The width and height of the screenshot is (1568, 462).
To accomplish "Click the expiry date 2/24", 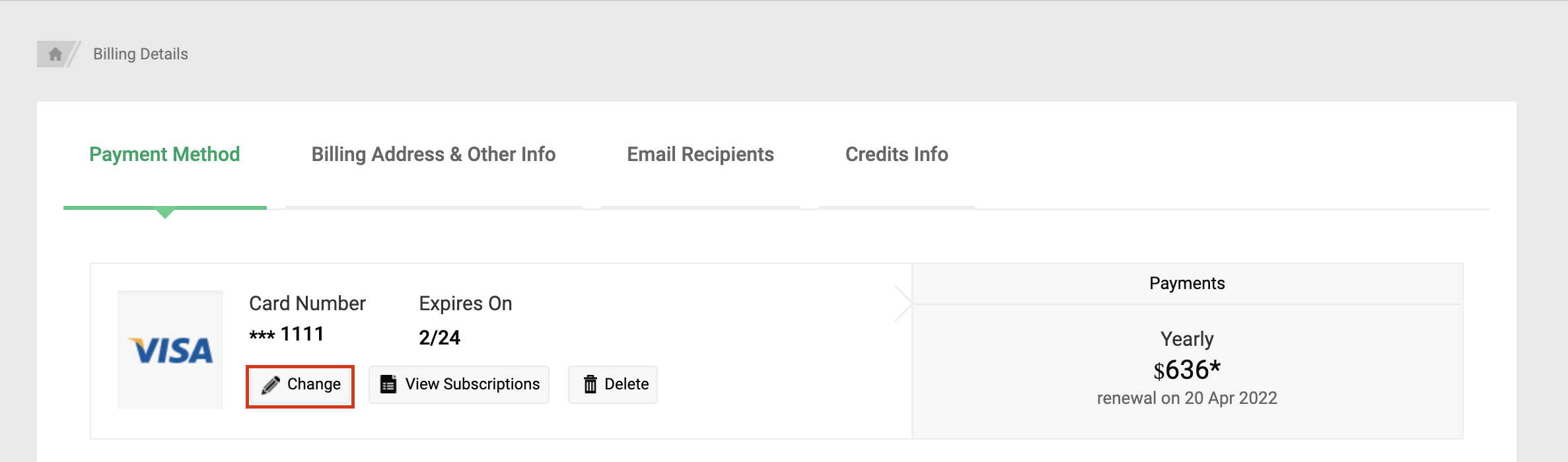I will tap(439, 338).
